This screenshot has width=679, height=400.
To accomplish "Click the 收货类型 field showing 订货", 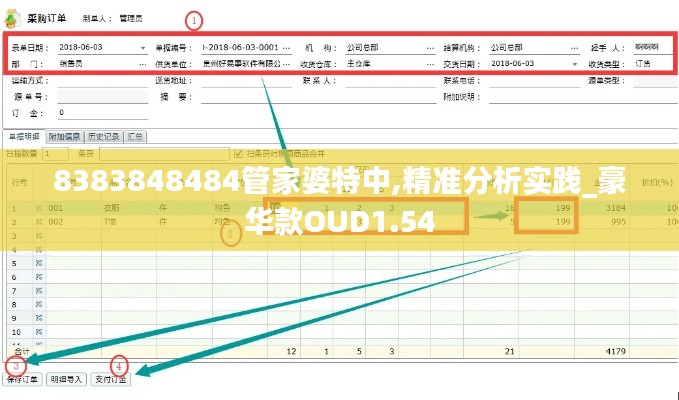I will pos(656,64).
